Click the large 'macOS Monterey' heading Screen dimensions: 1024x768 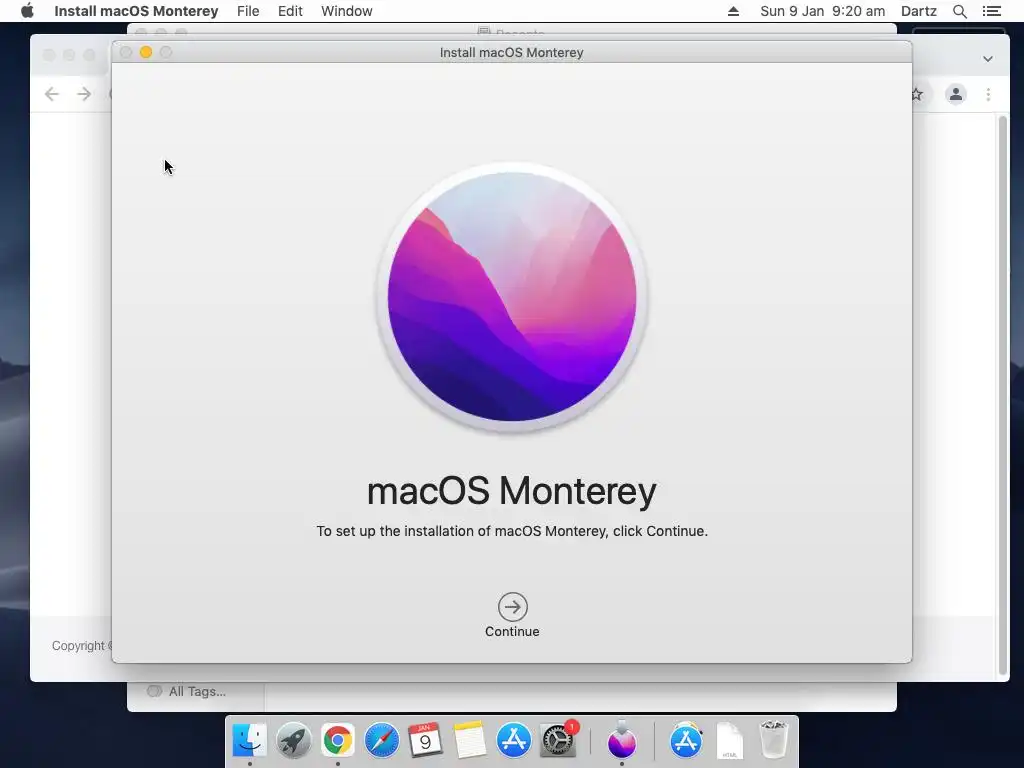coord(512,491)
